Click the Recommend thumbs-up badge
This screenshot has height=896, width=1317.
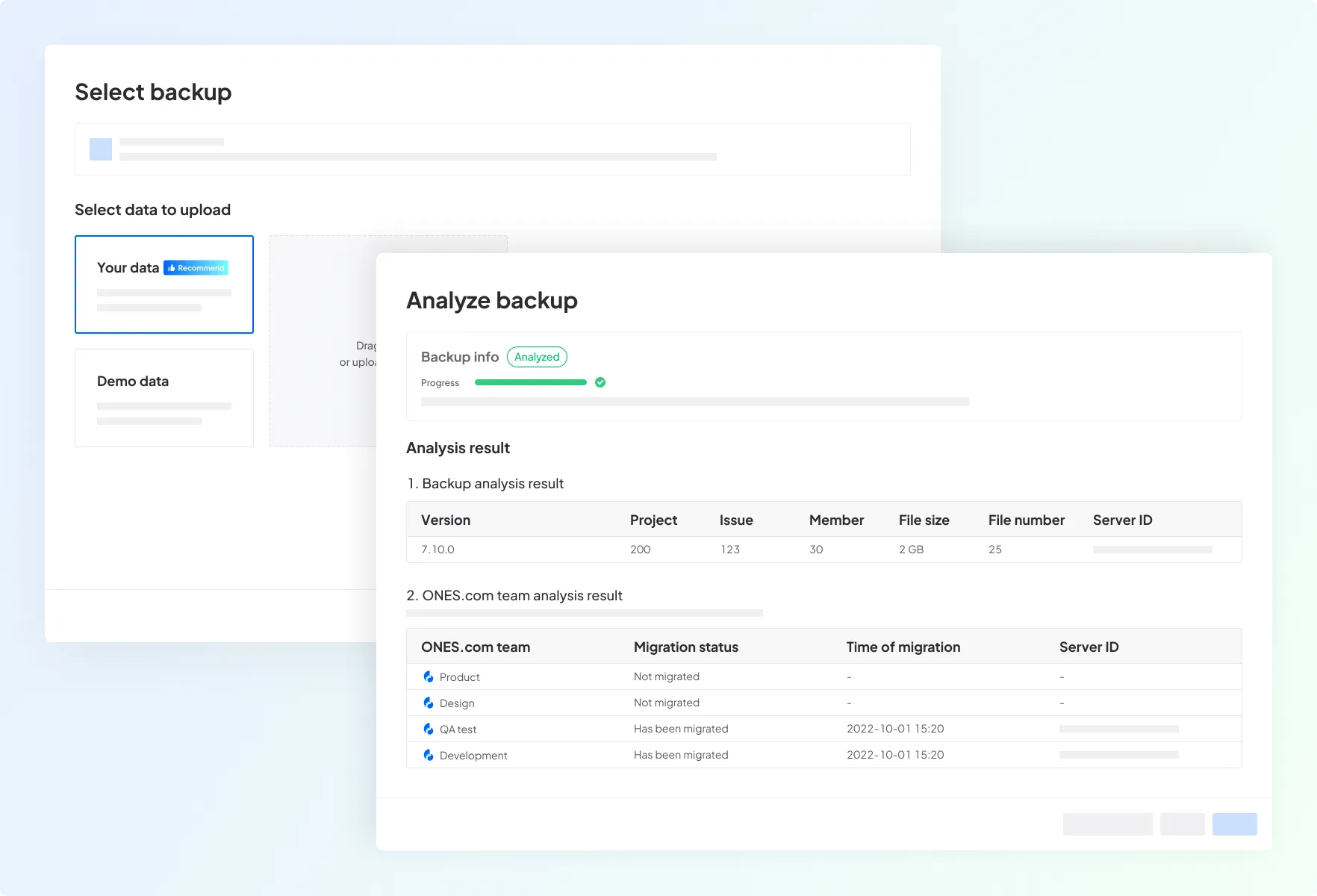(x=196, y=268)
